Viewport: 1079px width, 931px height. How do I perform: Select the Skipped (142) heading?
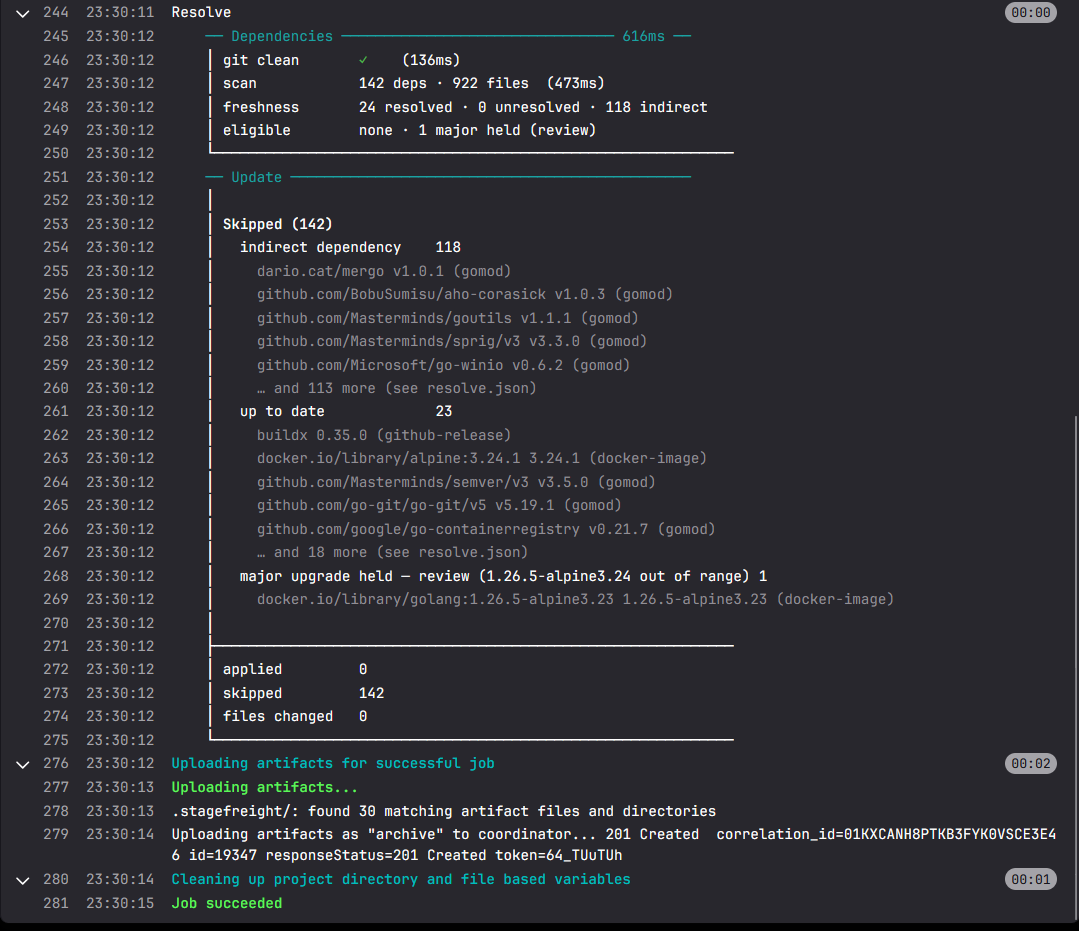pyautogui.click(x=277, y=224)
